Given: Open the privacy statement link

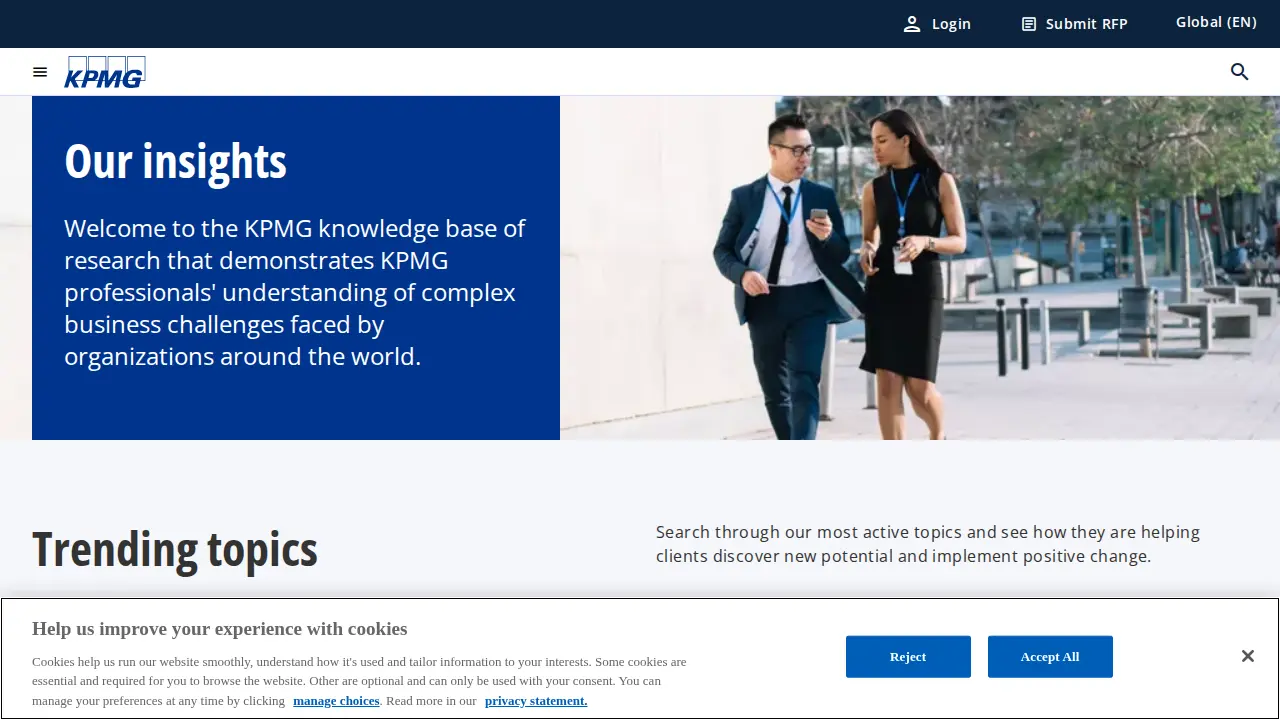Looking at the screenshot, I should click(x=536, y=701).
